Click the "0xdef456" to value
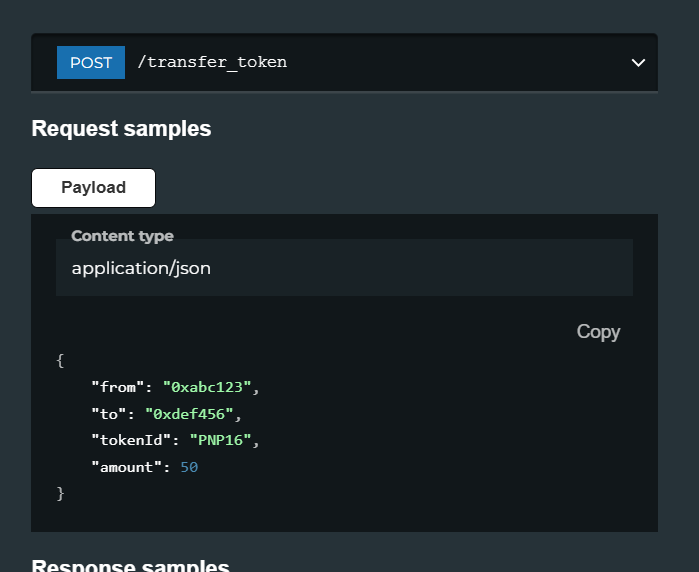 (189, 414)
